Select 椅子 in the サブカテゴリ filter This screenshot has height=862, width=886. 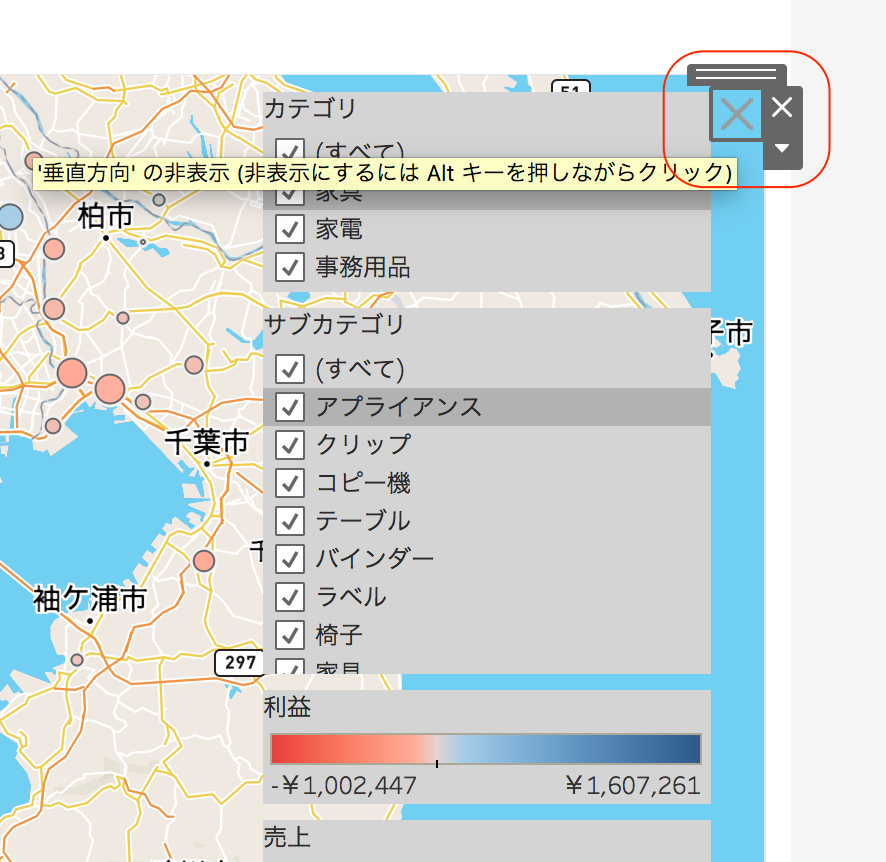[289, 634]
